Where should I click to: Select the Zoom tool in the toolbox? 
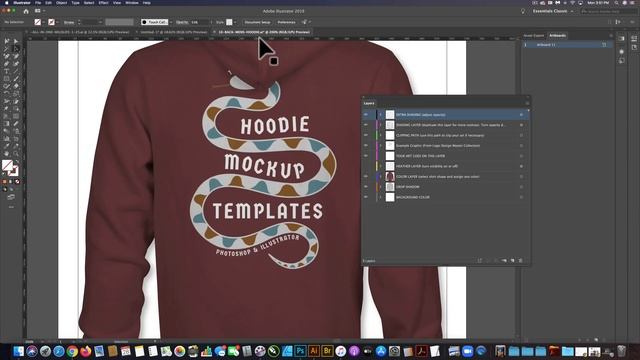pos(16,153)
